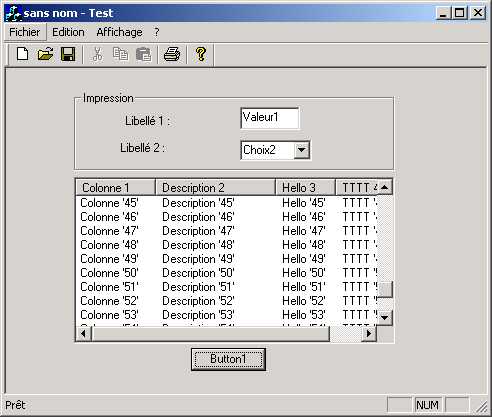Select the row Colonne '48'

(227, 245)
